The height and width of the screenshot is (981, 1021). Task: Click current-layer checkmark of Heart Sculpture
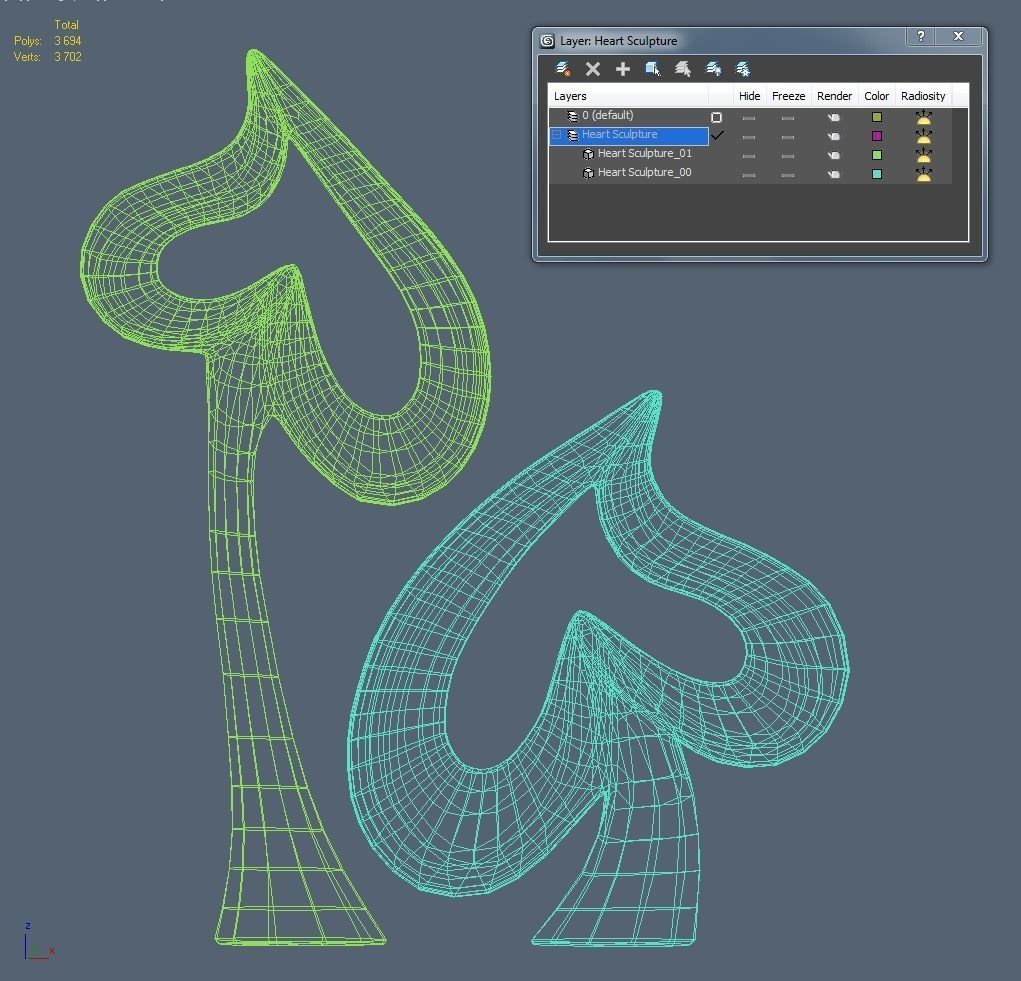tap(718, 135)
